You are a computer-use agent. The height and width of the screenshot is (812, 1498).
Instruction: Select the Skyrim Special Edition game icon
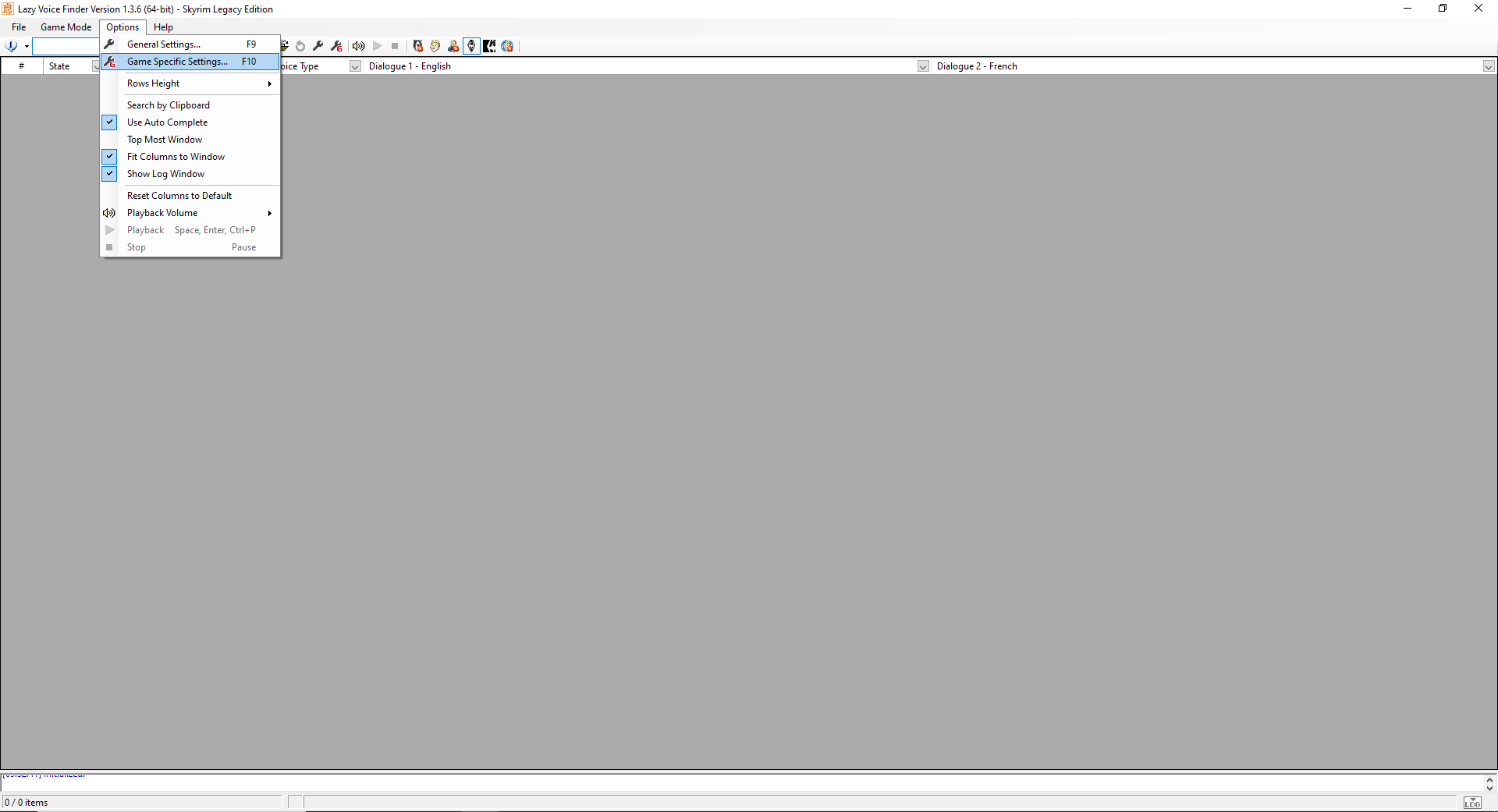click(x=489, y=46)
